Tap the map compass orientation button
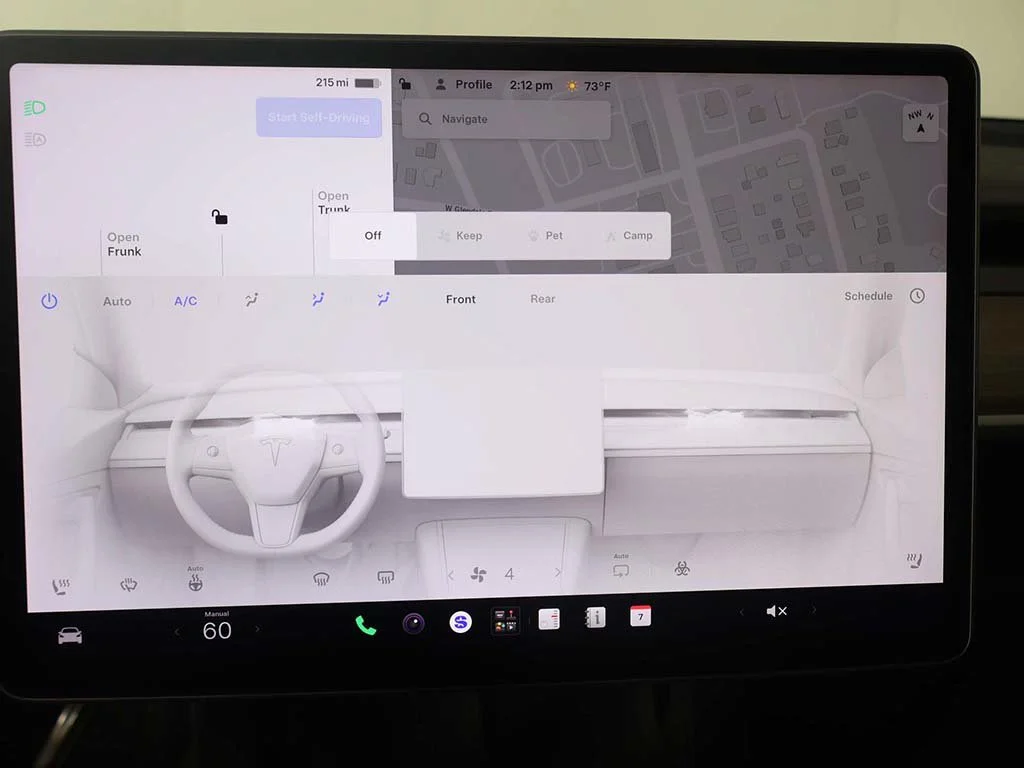The height and width of the screenshot is (768, 1024). tap(920, 122)
